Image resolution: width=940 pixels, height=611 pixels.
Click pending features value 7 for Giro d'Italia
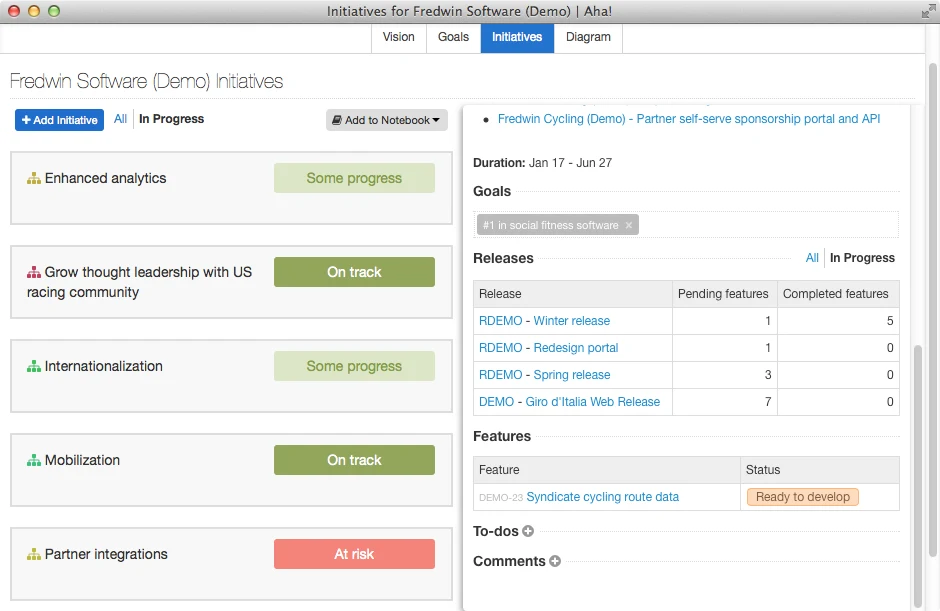click(768, 402)
